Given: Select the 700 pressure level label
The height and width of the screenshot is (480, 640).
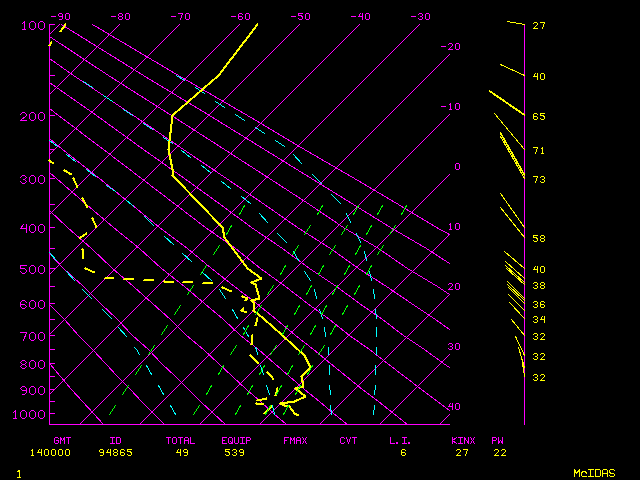Looking at the screenshot, I should [32, 336].
